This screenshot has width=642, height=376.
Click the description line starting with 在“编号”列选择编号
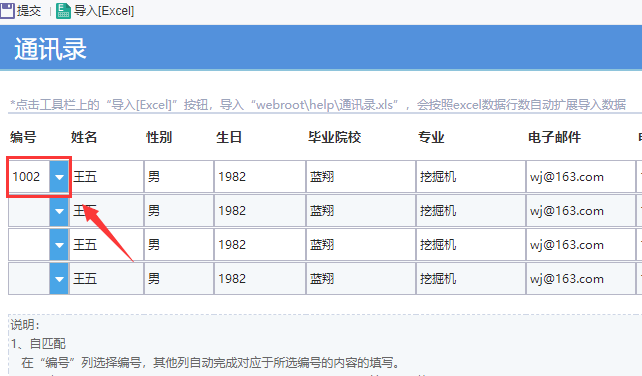click(x=210, y=362)
